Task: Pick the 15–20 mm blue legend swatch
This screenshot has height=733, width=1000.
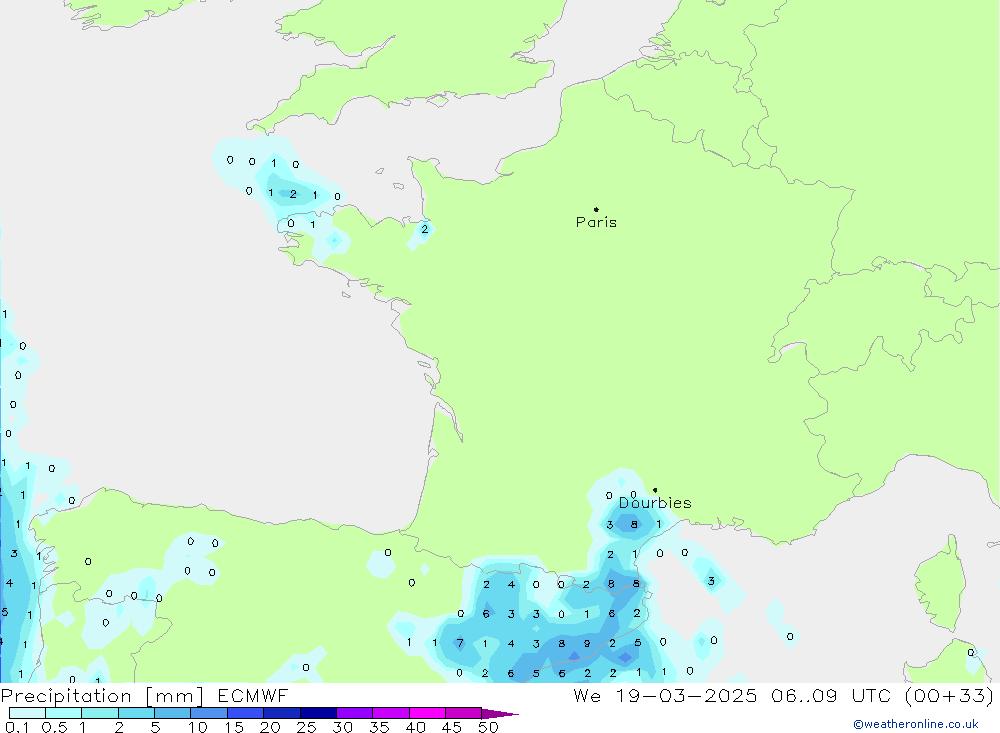Action: pyautogui.click(x=246, y=713)
